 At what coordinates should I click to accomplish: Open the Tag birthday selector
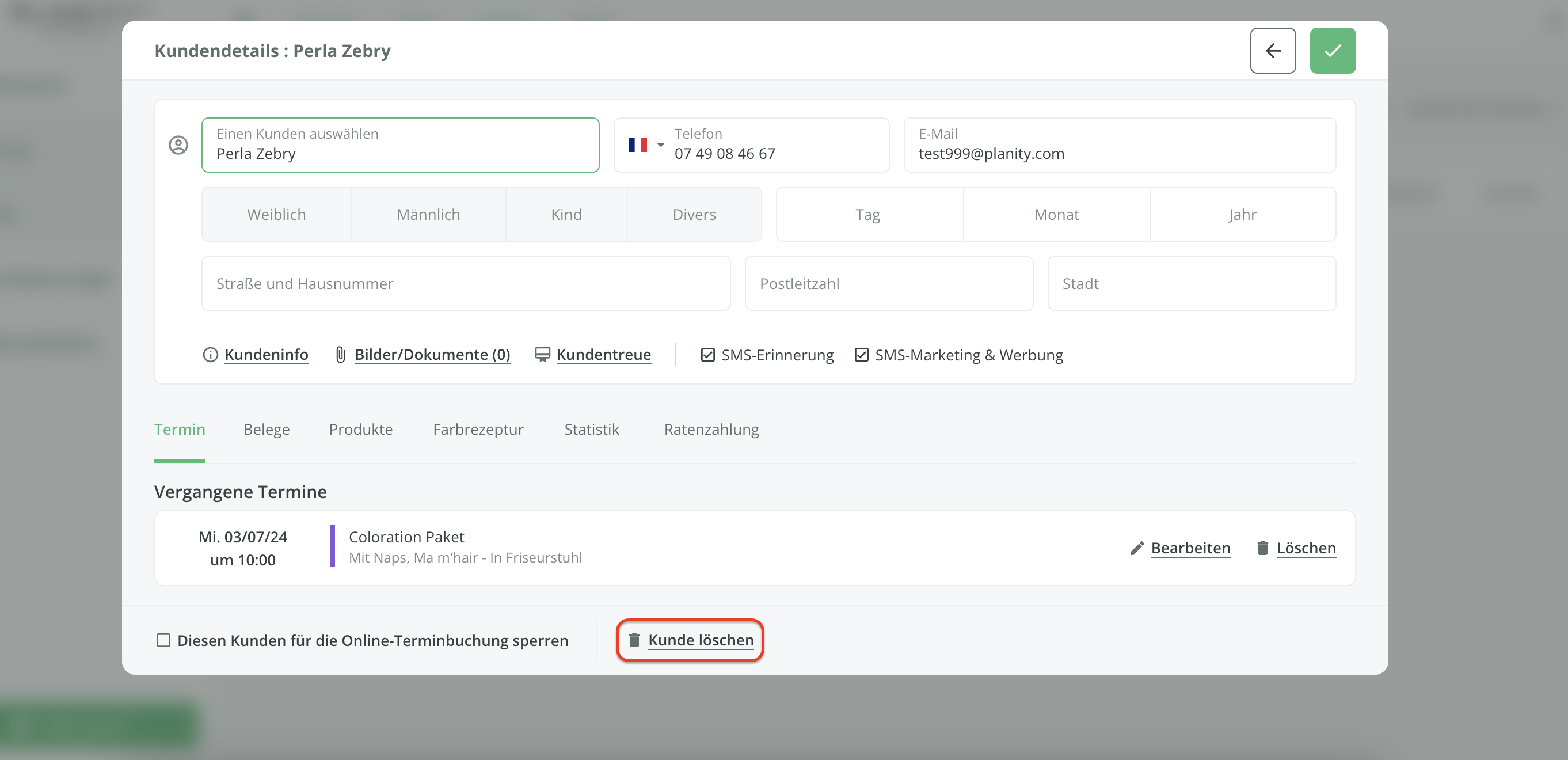coord(867,214)
